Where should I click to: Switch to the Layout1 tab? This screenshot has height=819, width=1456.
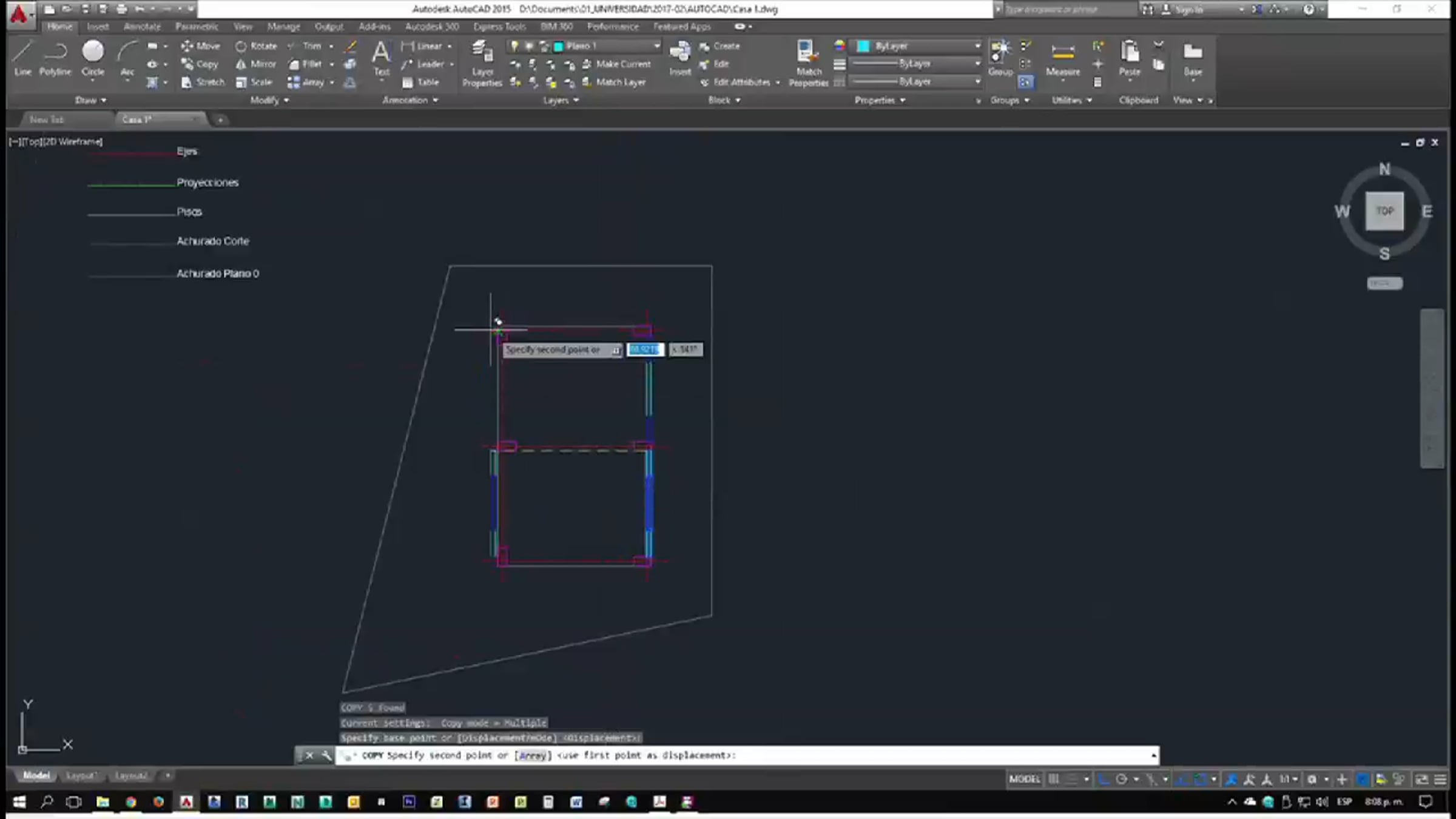point(80,776)
